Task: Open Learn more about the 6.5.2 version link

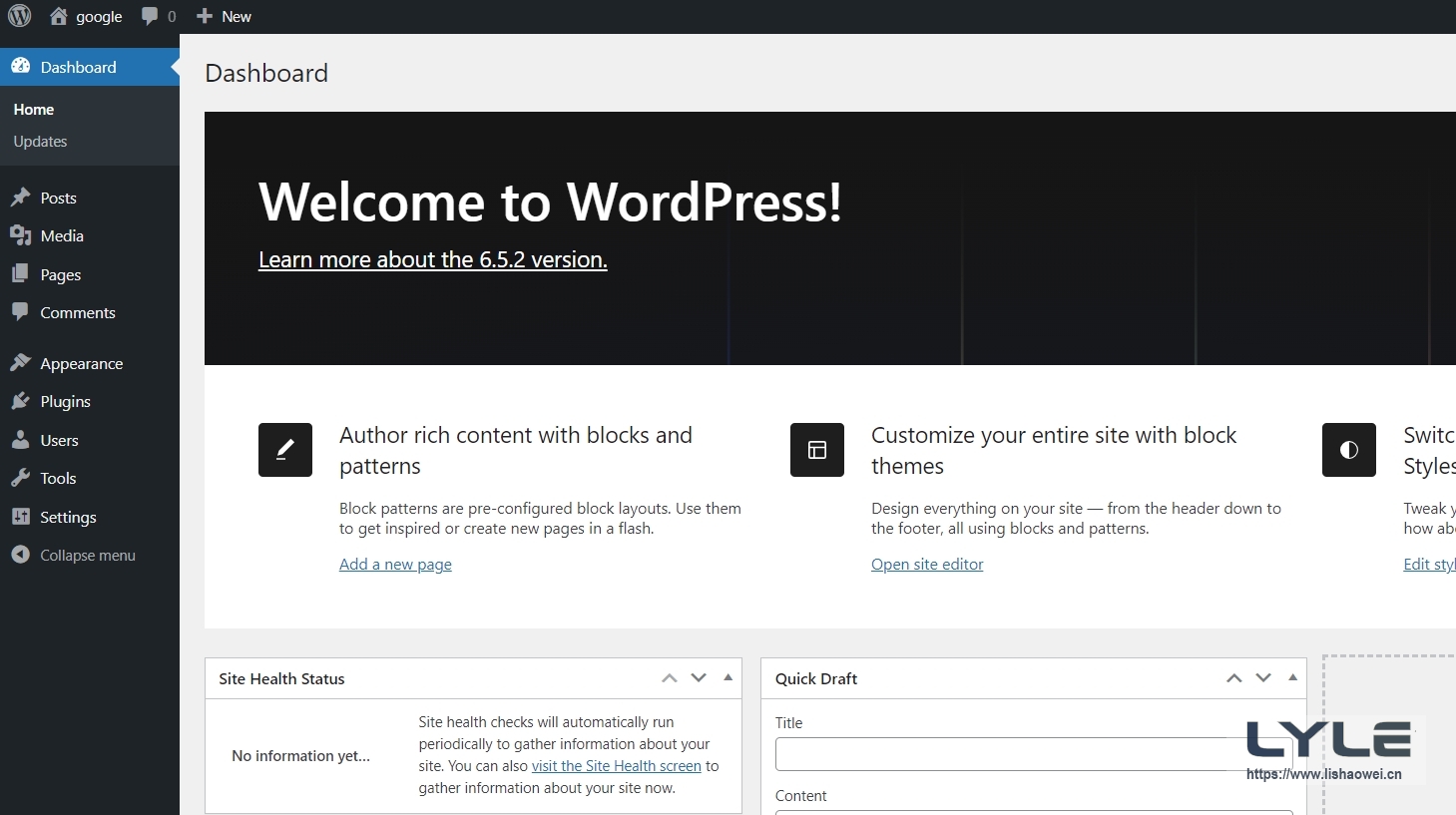Action: 432,259
